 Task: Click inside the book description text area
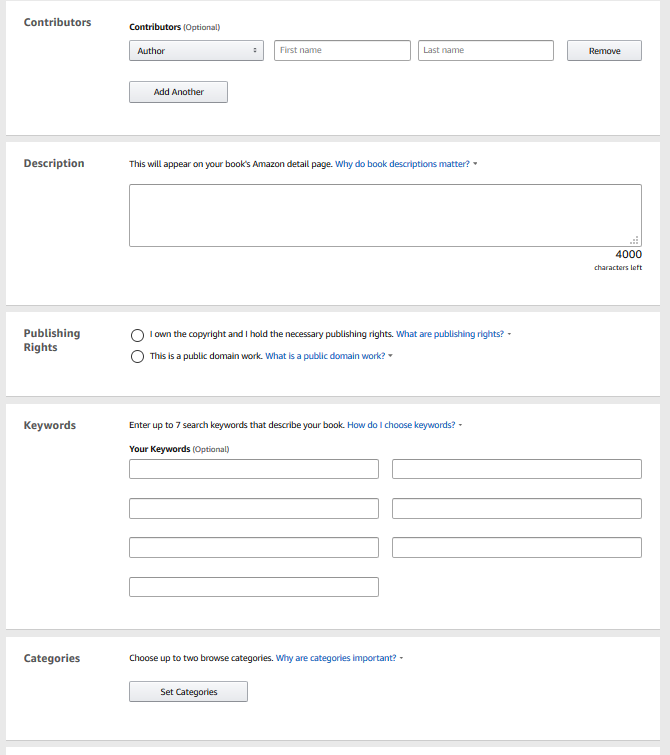coord(385,215)
